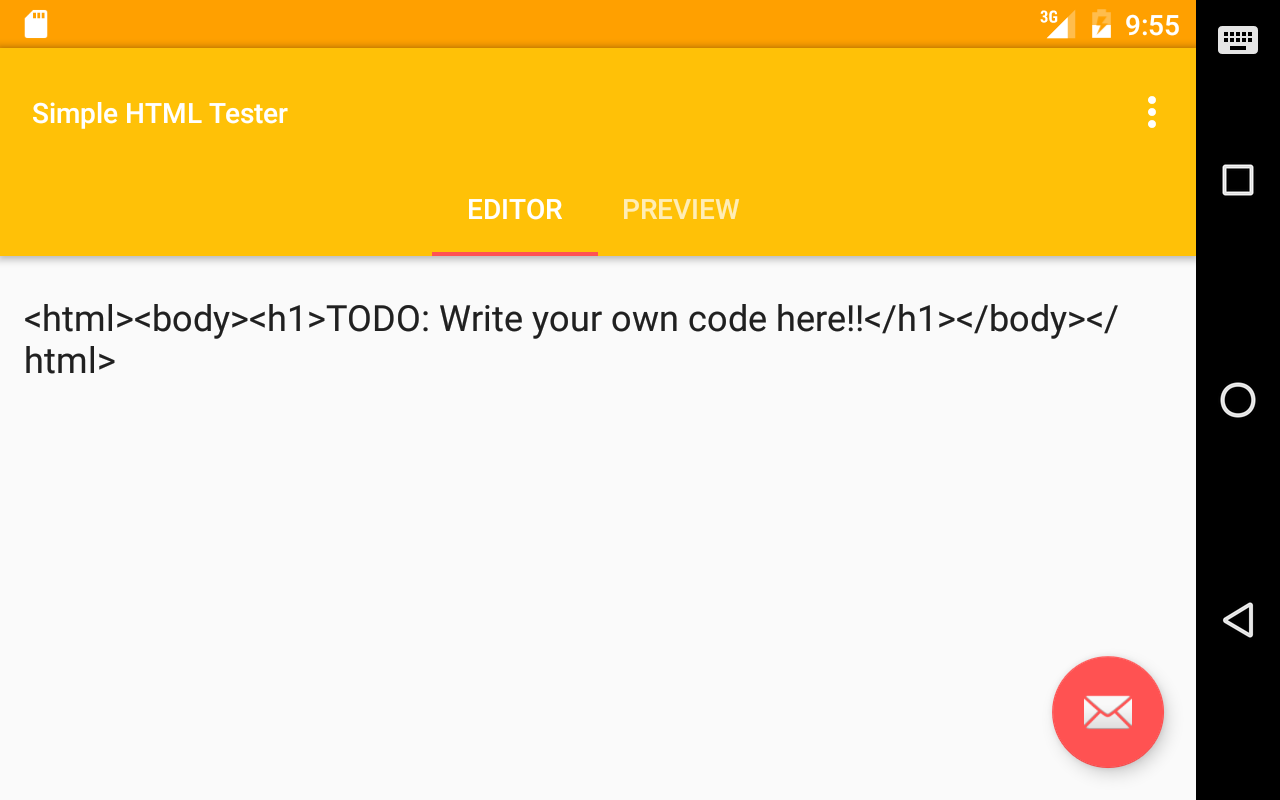1280x800 pixels.
Task: Click the 9:55 clock in status bar
Action: pyautogui.click(x=1152, y=25)
